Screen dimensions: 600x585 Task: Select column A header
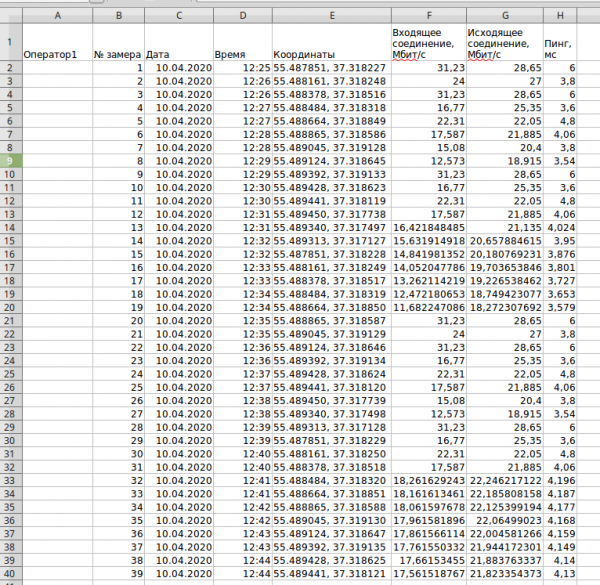[x=56, y=16]
